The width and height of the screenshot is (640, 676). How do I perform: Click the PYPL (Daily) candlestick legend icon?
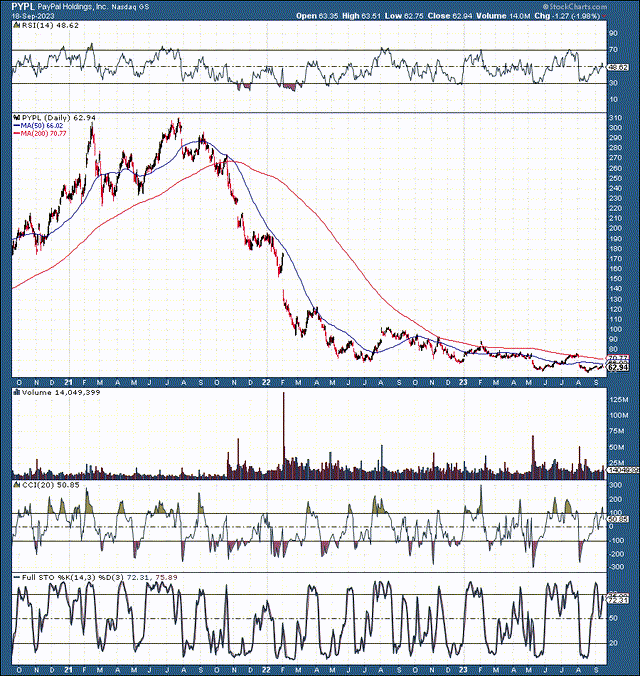(17, 117)
